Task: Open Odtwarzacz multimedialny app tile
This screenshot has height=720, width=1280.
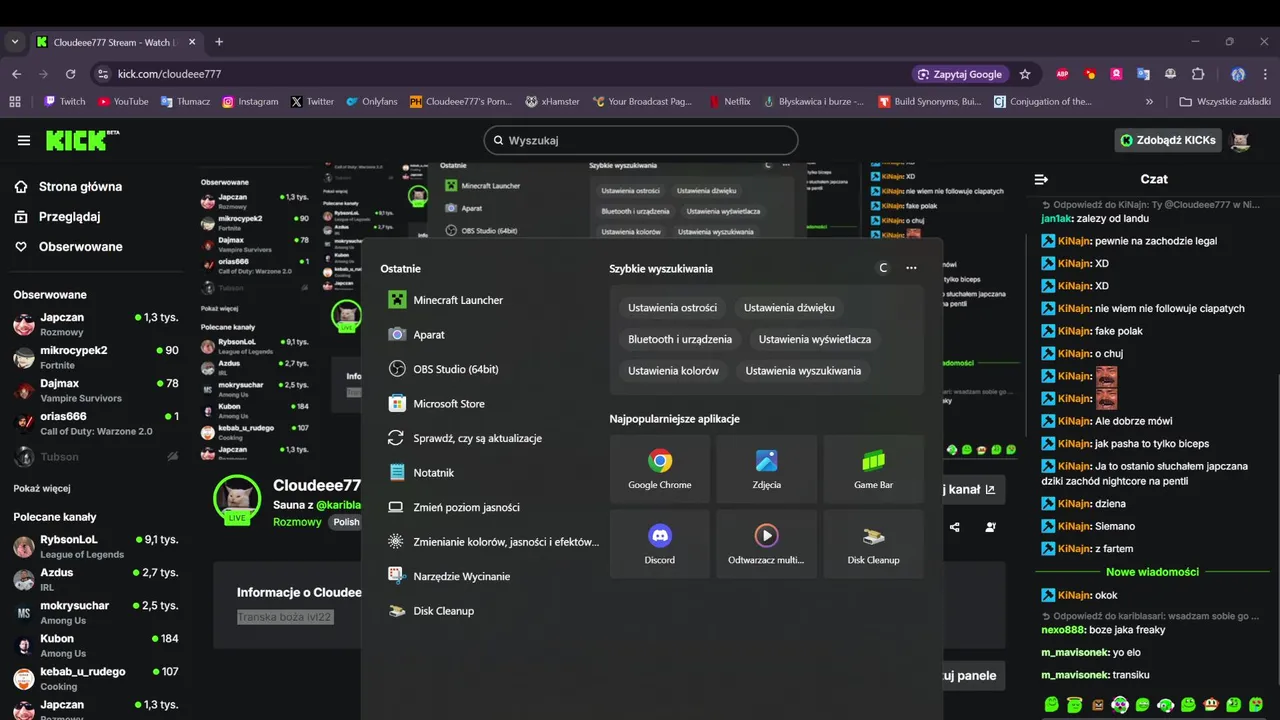Action: tap(767, 544)
